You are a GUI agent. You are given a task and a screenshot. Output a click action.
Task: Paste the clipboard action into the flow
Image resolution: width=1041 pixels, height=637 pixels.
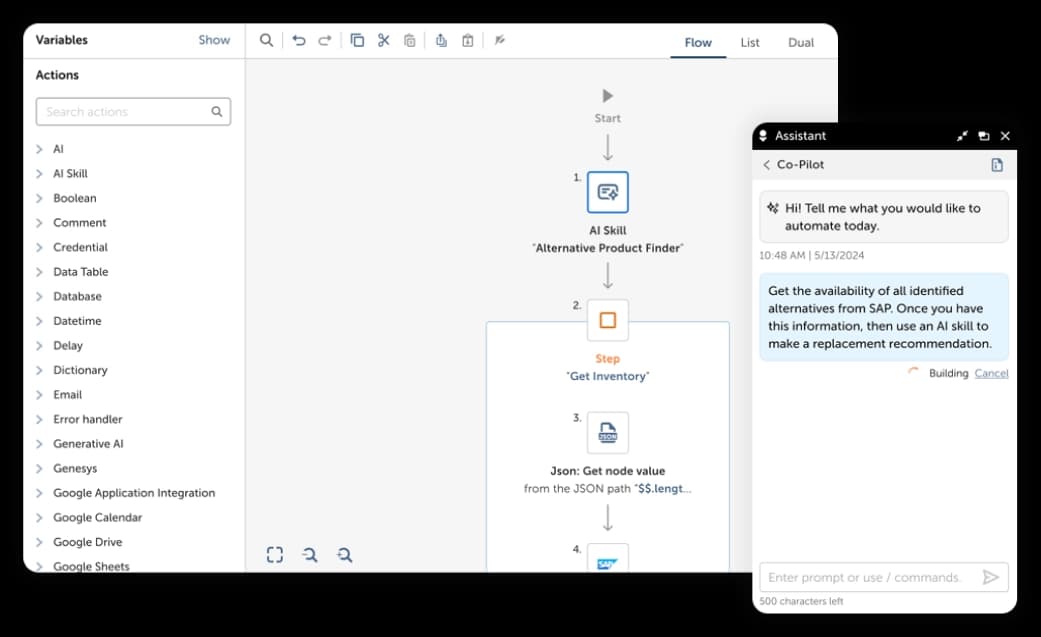409,40
